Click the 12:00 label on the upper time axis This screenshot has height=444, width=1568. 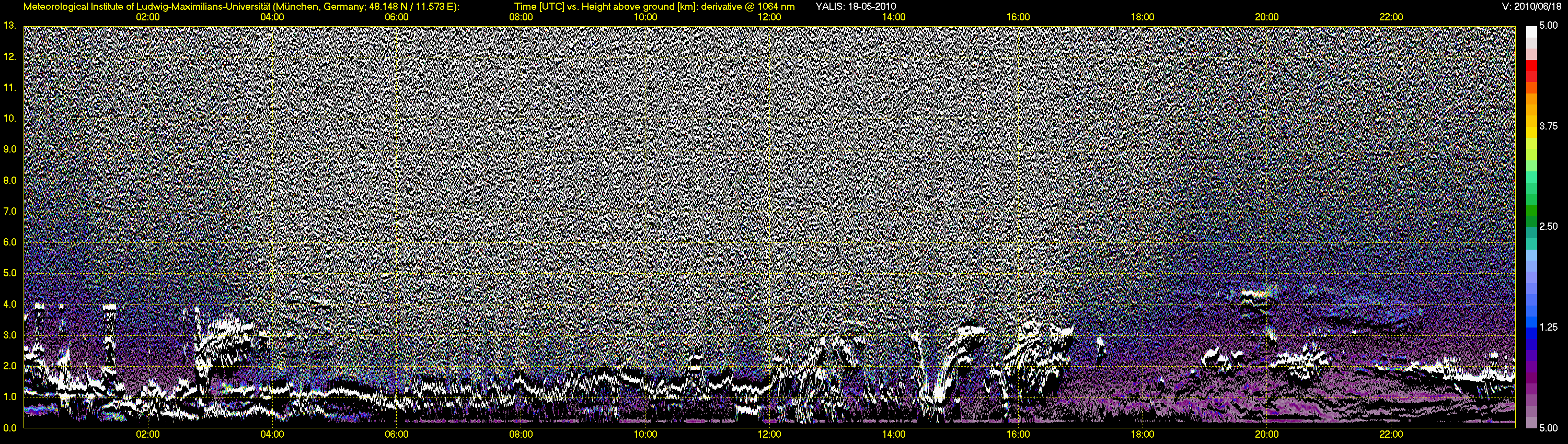[769, 17]
